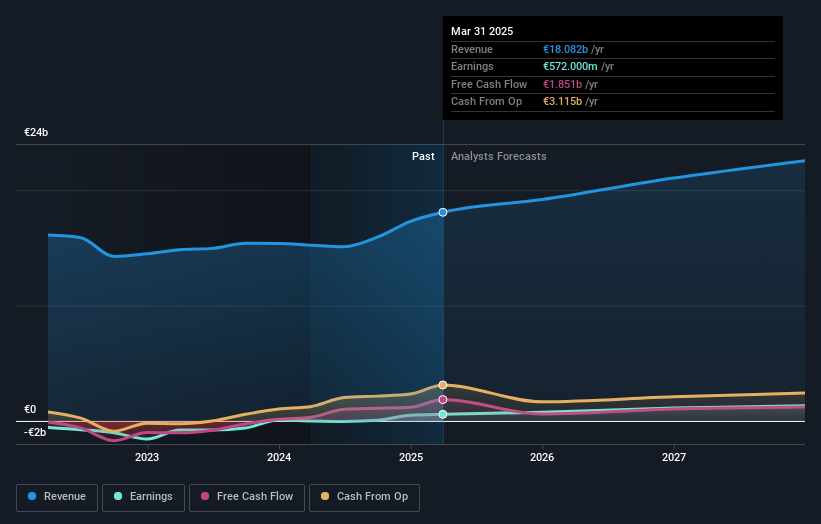This screenshot has height=524, width=821.
Task: Click the 'Free Cash Flow' label in tooltip
Action: (x=489, y=84)
